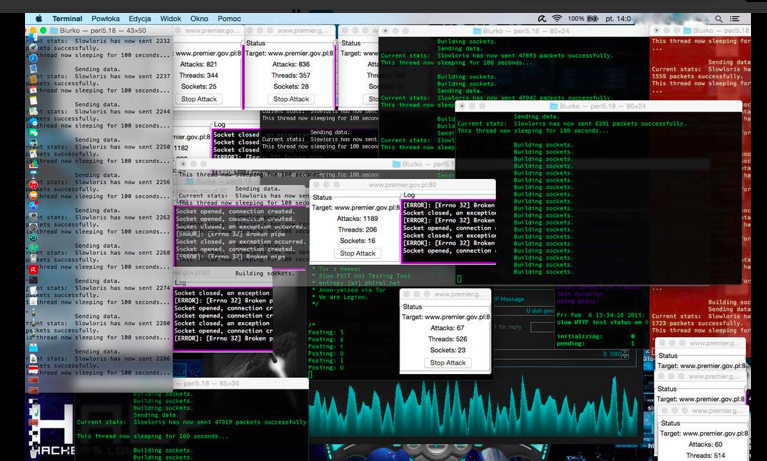This screenshot has height=461, width=767.
Task: Open Finder from the Dock
Action: [33, 38]
